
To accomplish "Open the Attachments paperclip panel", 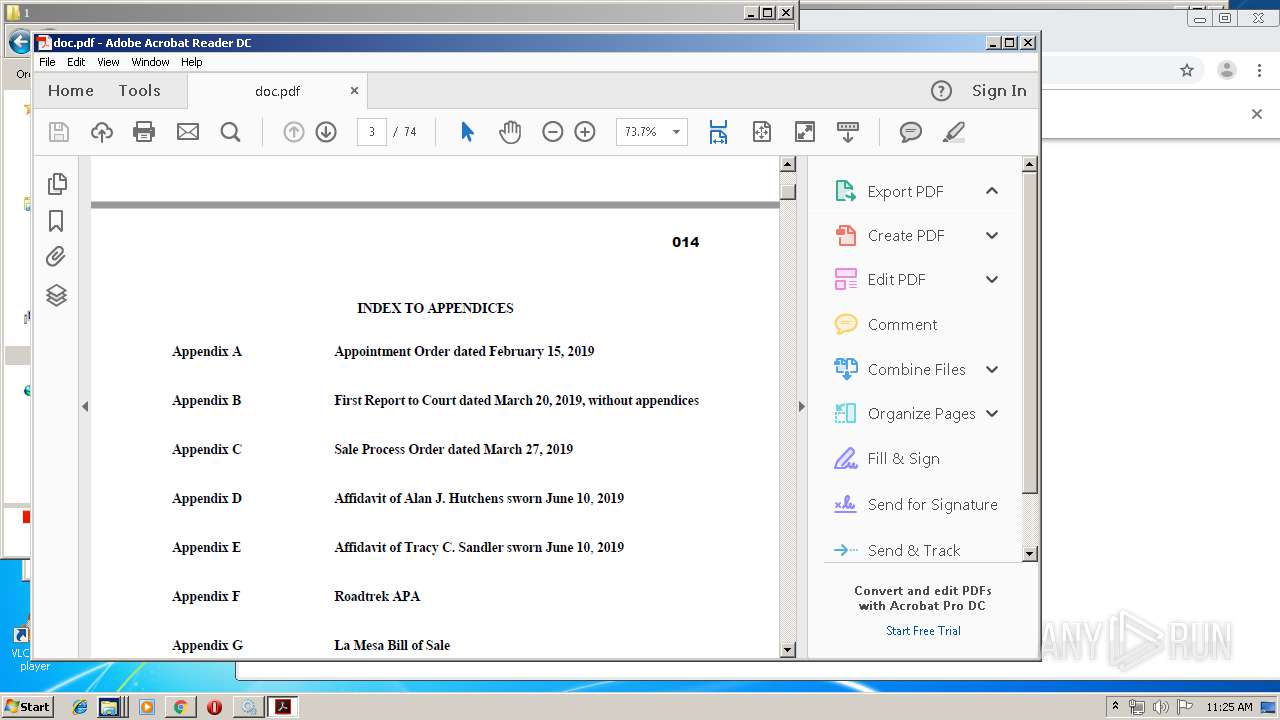I will [57, 257].
